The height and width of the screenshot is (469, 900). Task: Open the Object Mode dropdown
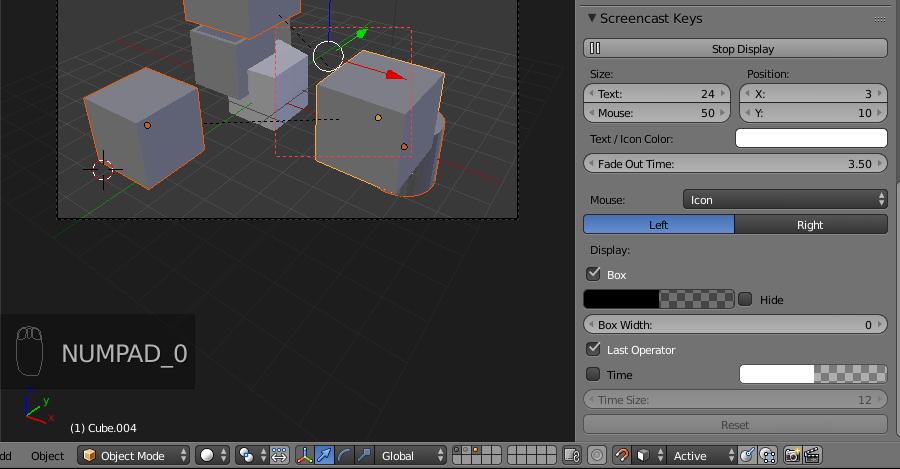click(x=134, y=456)
